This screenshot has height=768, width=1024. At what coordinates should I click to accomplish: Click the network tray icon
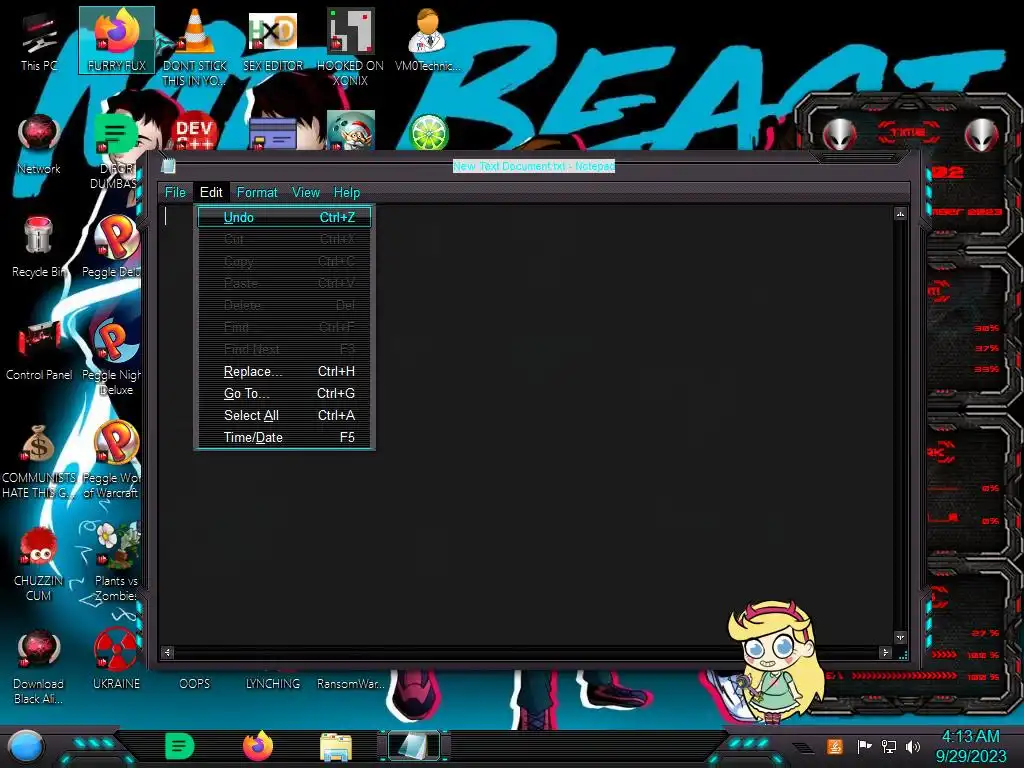point(889,746)
